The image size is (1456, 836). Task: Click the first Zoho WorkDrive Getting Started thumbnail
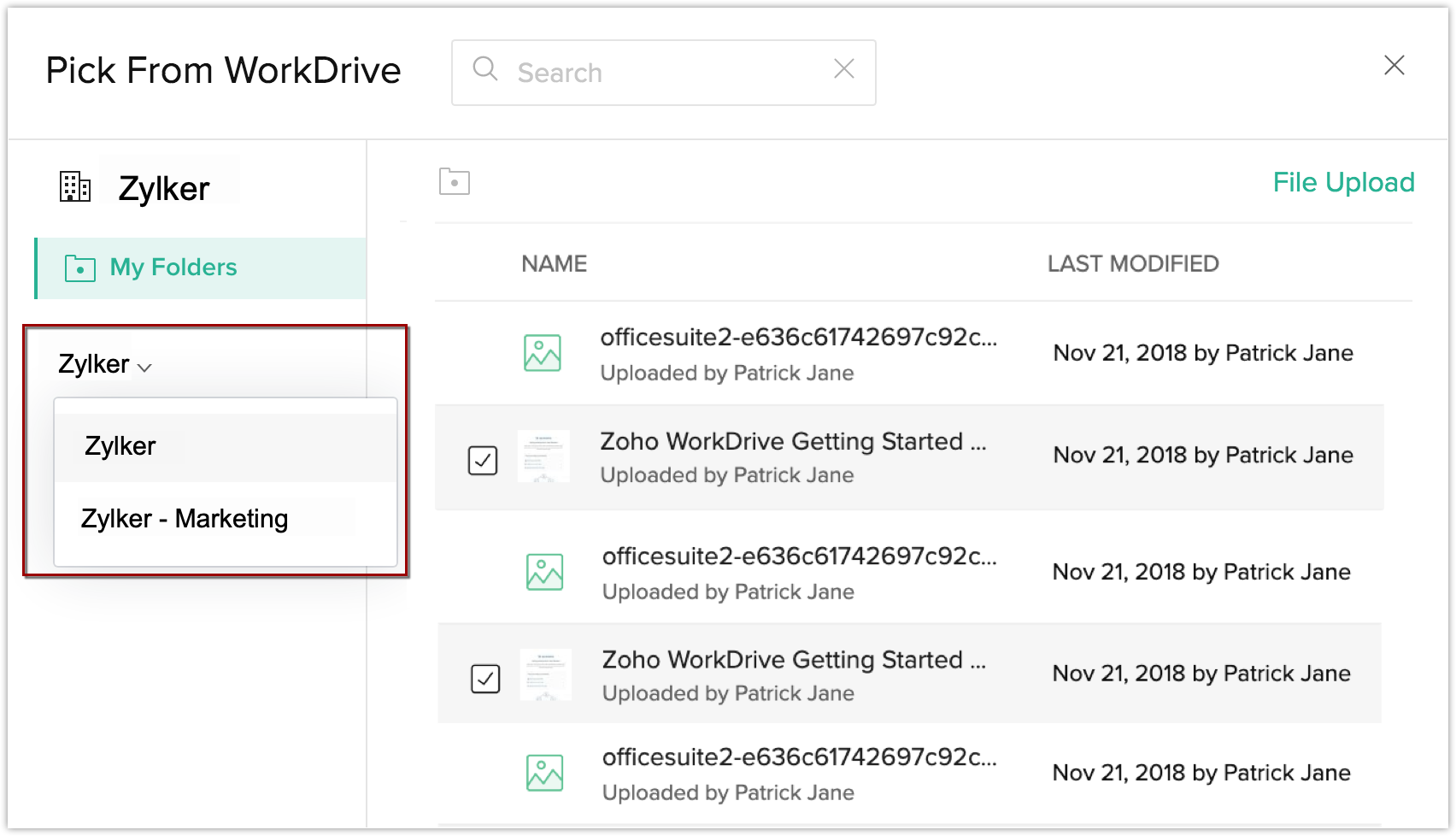pos(543,456)
